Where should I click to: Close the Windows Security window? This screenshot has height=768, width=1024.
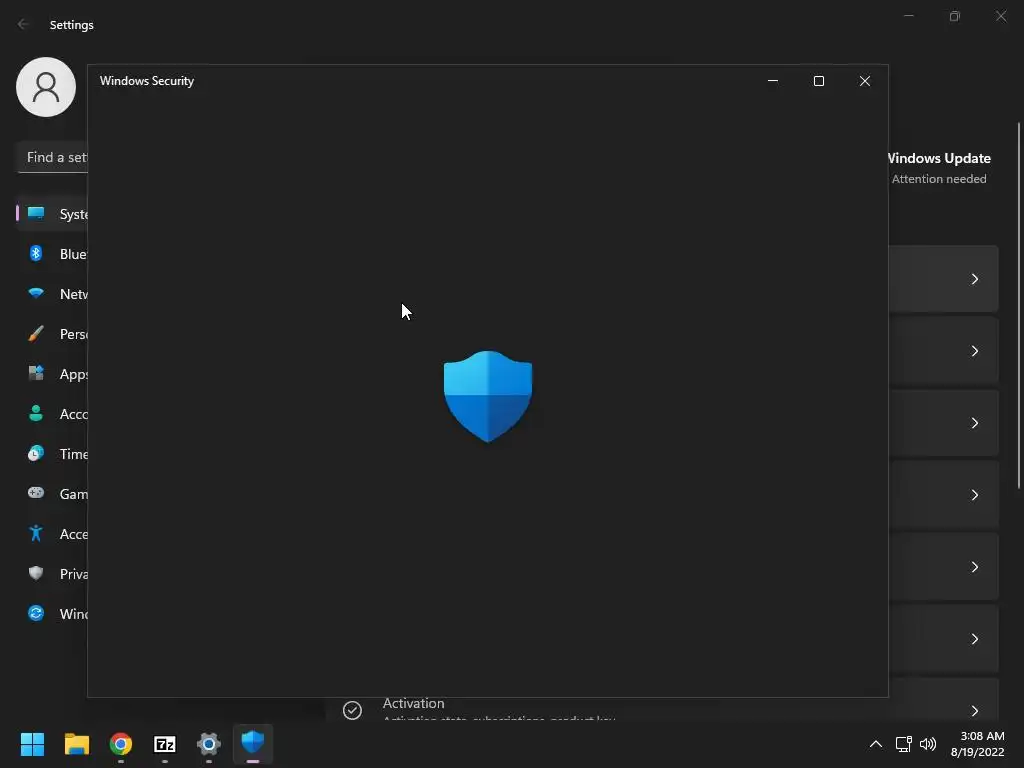pyautogui.click(x=865, y=81)
